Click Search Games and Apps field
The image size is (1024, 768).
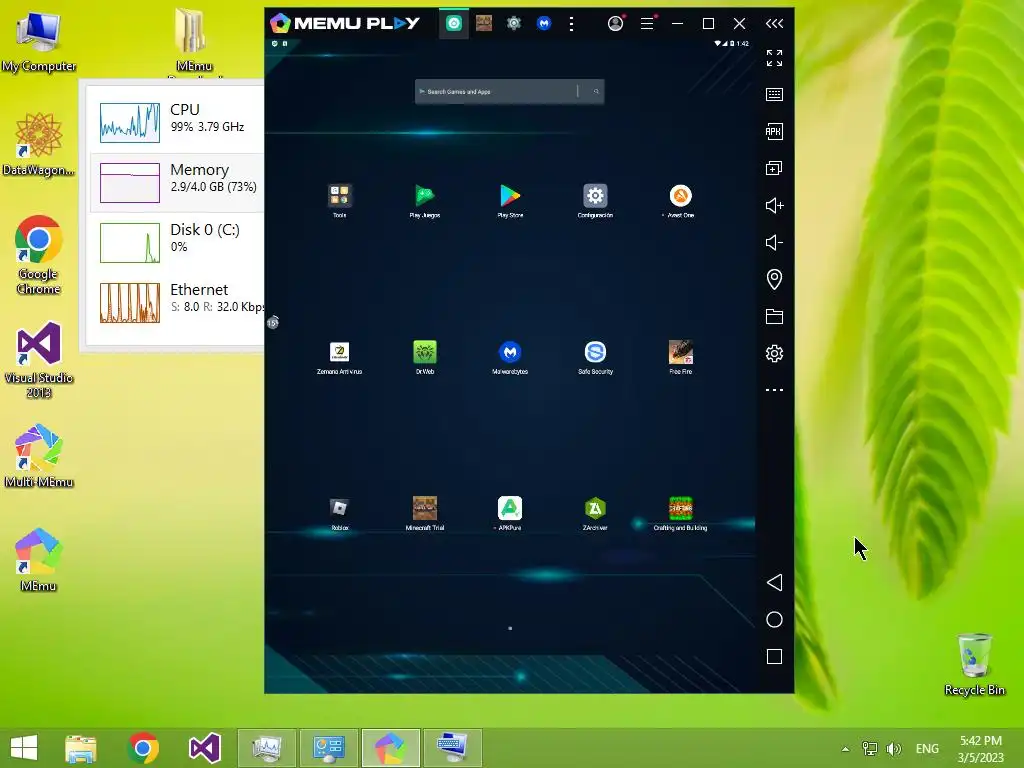(509, 91)
